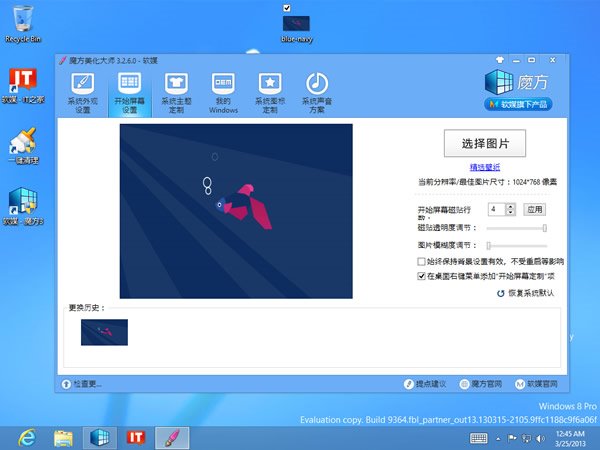Open the 精选壁纸 link
This screenshot has height=450, width=600.
pyautogui.click(x=485, y=167)
